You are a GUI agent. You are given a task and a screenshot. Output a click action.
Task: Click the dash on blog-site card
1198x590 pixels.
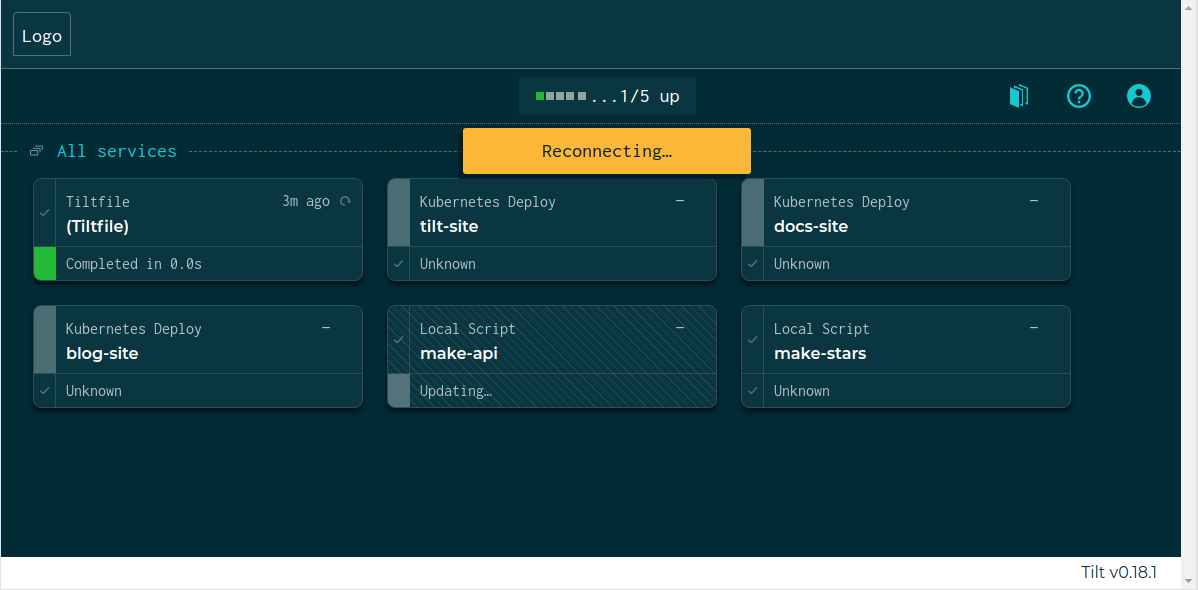(326, 327)
